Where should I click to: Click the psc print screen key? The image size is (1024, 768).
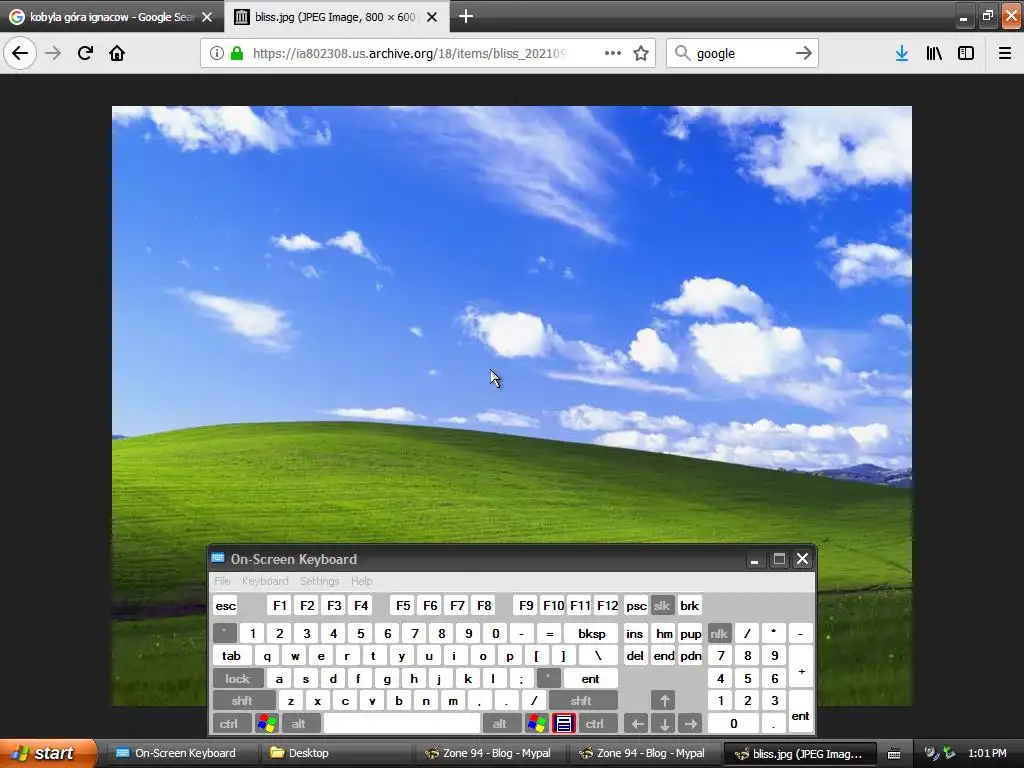point(636,605)
